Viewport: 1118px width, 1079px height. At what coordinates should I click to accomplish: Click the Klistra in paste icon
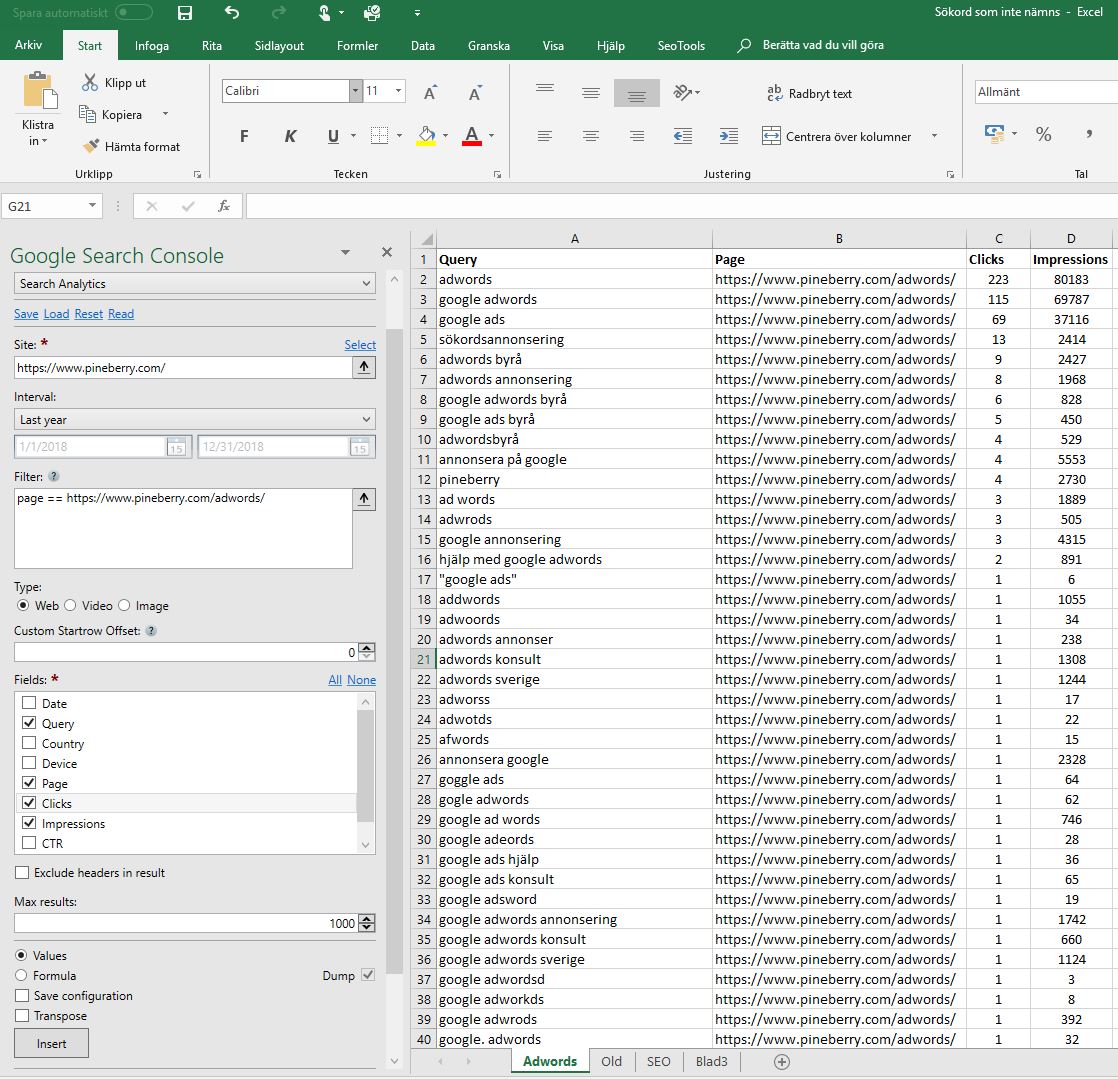(x=39, y=92)
